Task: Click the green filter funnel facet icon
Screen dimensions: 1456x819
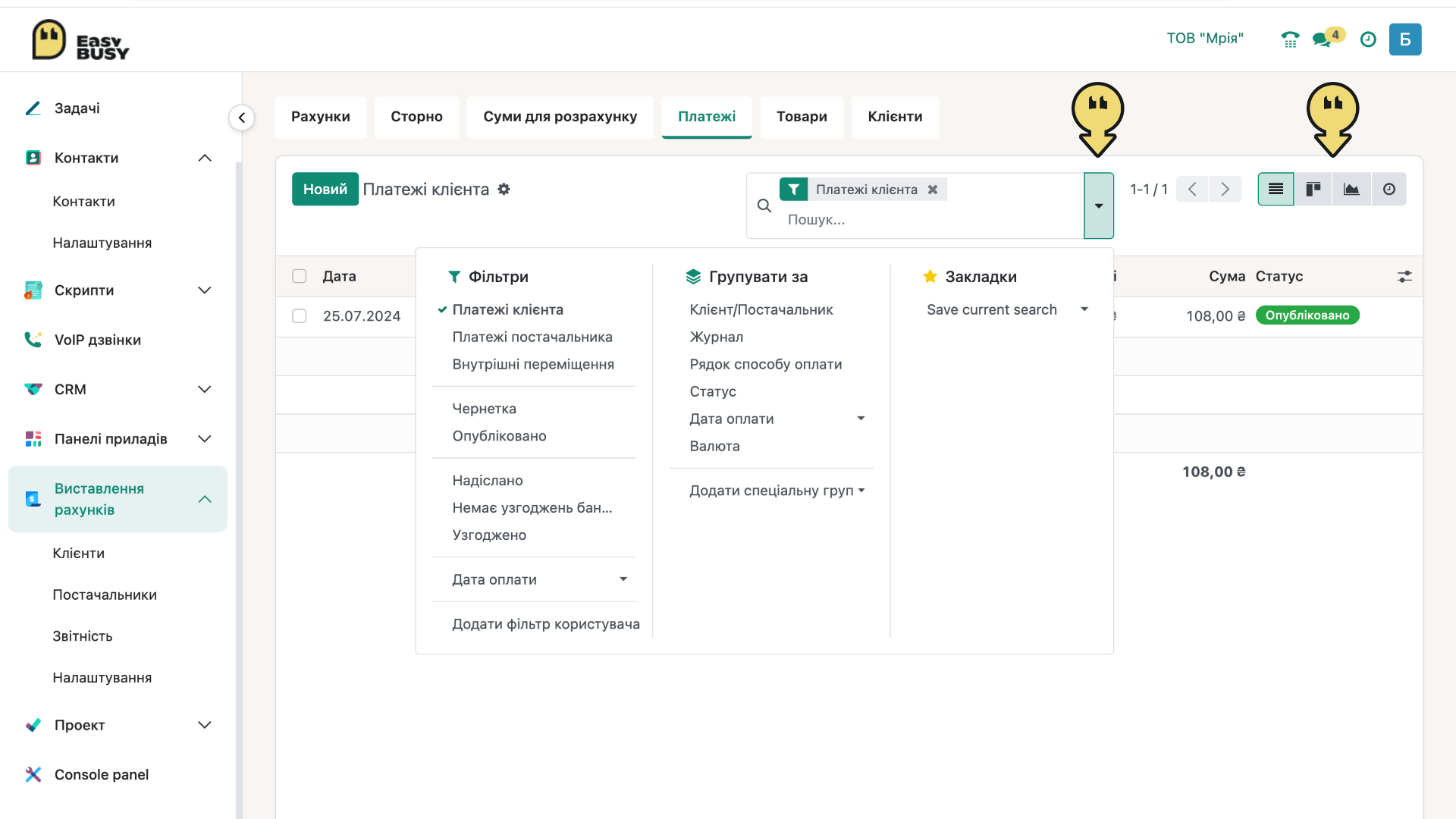Action: [793, 190]
